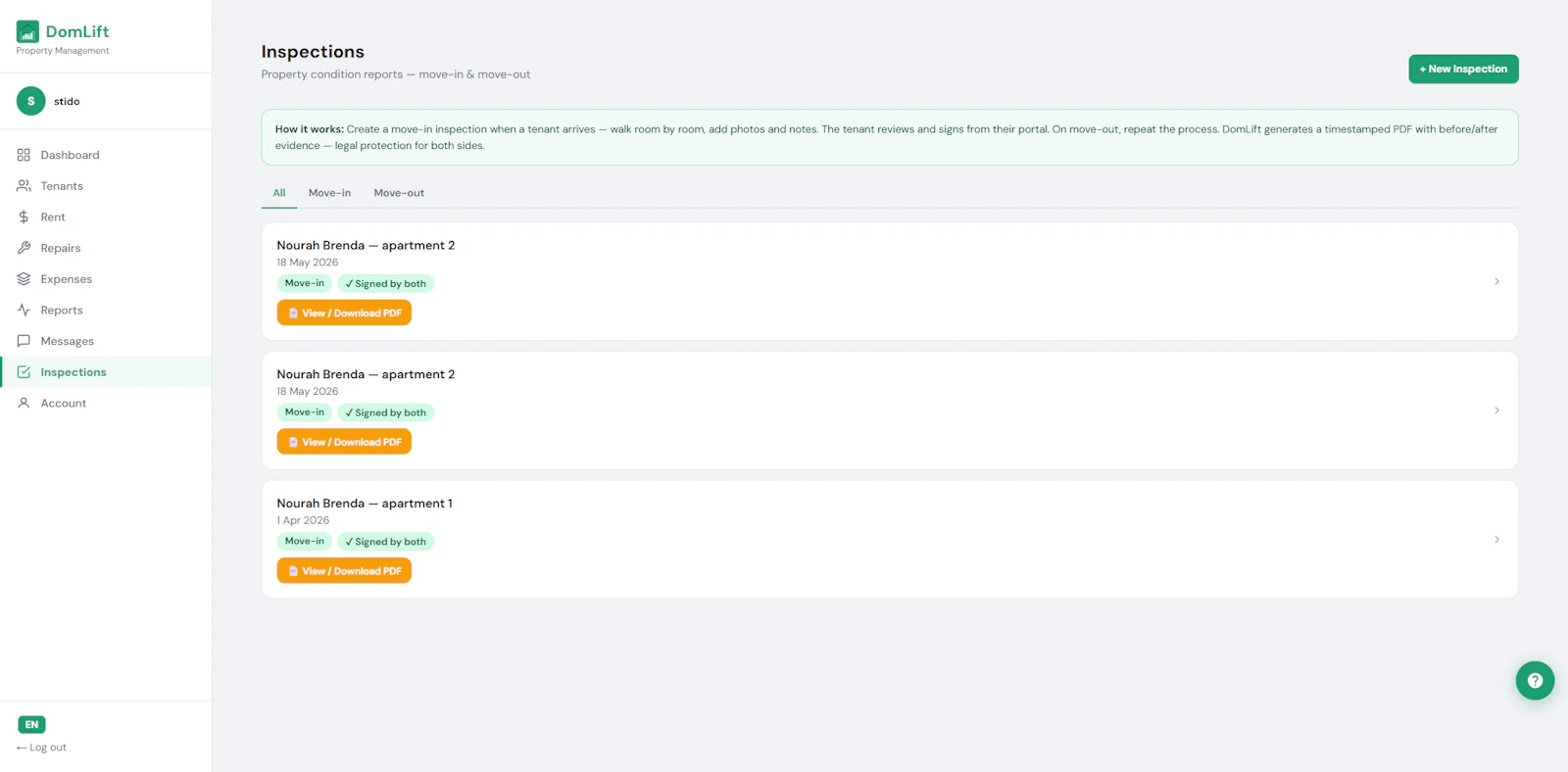This screenshot has height=772, width=1568.
Task: Switch to the Move-in tab
Action: (329, 193)
